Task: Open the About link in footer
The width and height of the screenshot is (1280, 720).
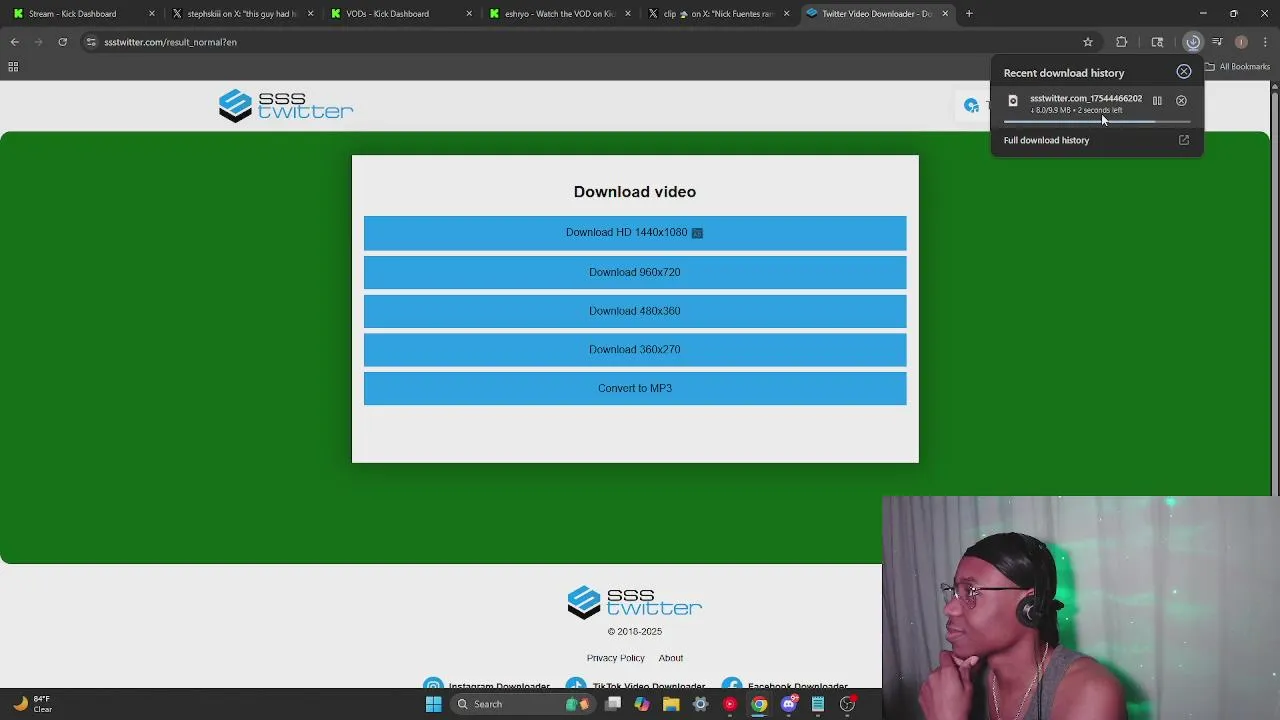Action: click(x=671, y=658)
